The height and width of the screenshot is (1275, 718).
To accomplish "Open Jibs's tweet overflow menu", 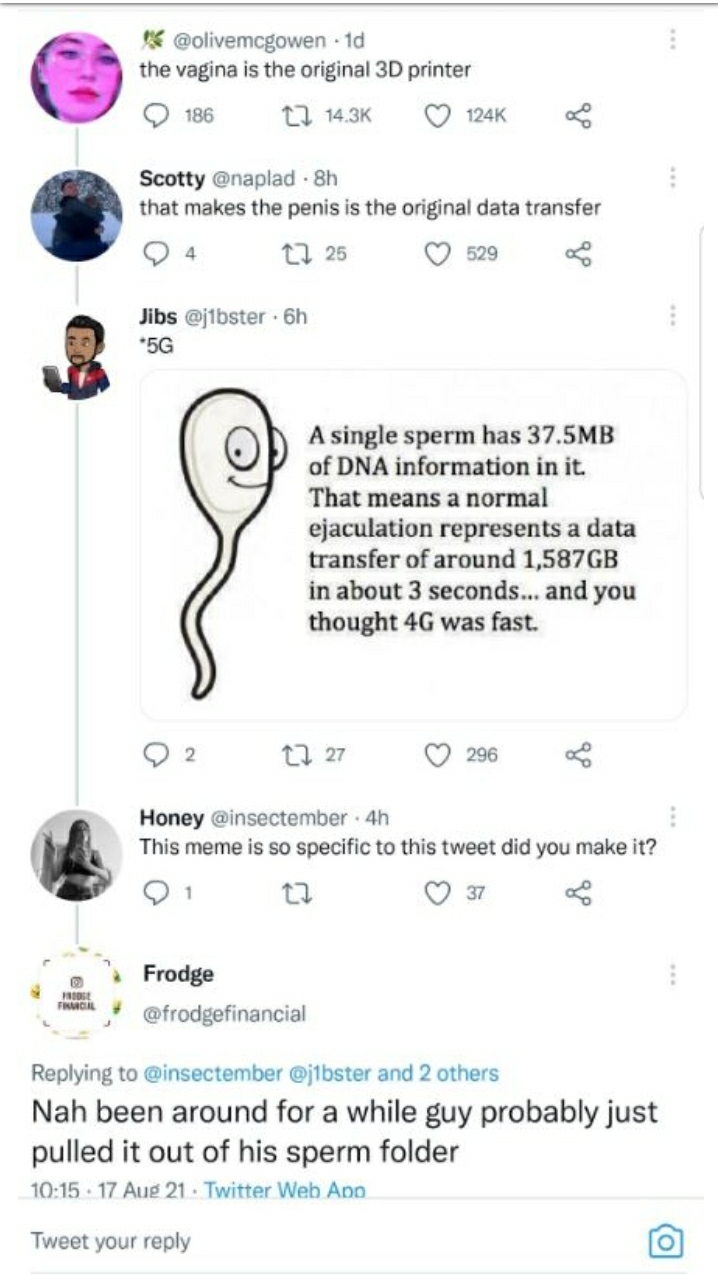I will (673, 316).
